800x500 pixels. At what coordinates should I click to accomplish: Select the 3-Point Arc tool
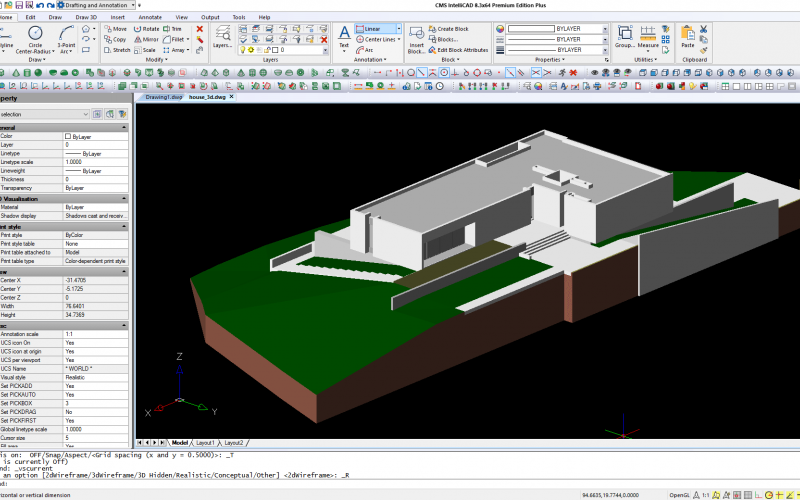pyautogui.click(x=66, y=40)
